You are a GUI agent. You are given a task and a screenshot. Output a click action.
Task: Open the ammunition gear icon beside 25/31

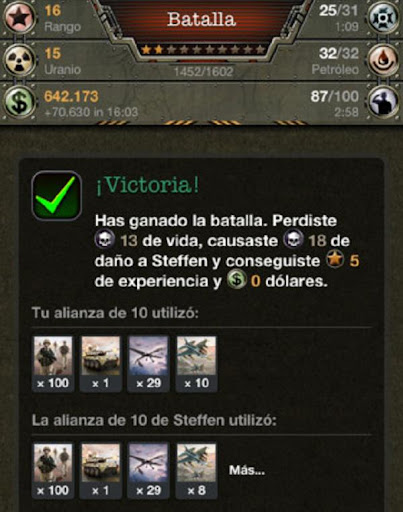384,16
